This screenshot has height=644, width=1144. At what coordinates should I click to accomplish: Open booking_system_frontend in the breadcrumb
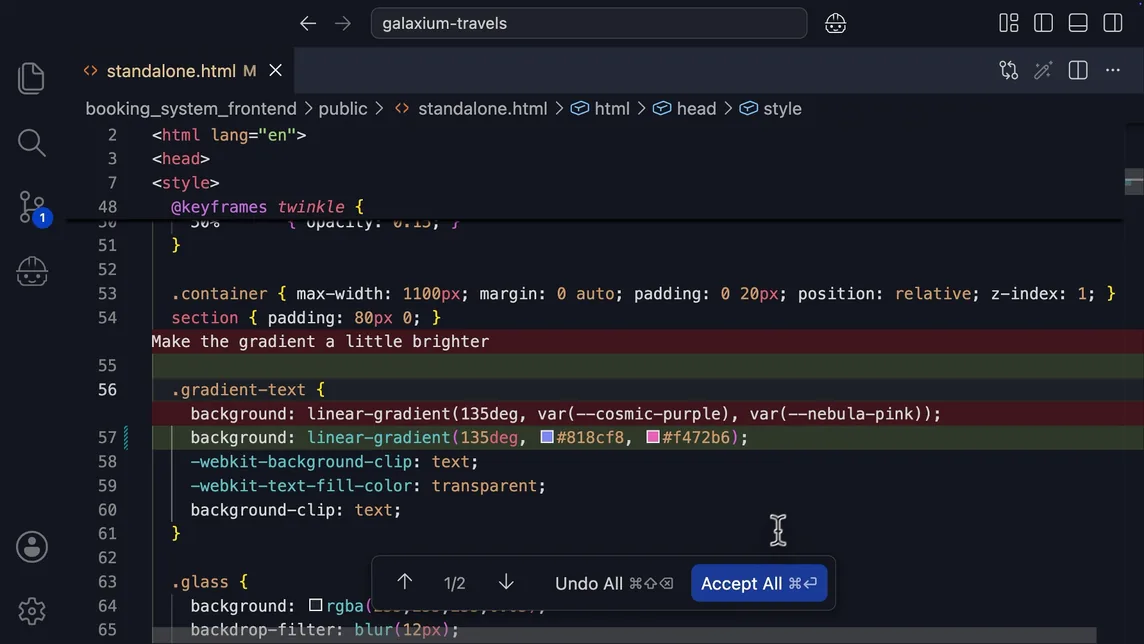(x=191, y=109)
